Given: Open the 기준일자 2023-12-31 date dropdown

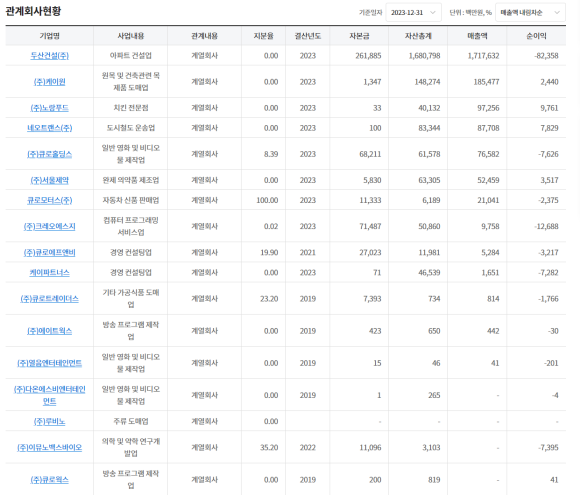Looking at the screenshot, I should pyautogui.click(x=413, y=13).
